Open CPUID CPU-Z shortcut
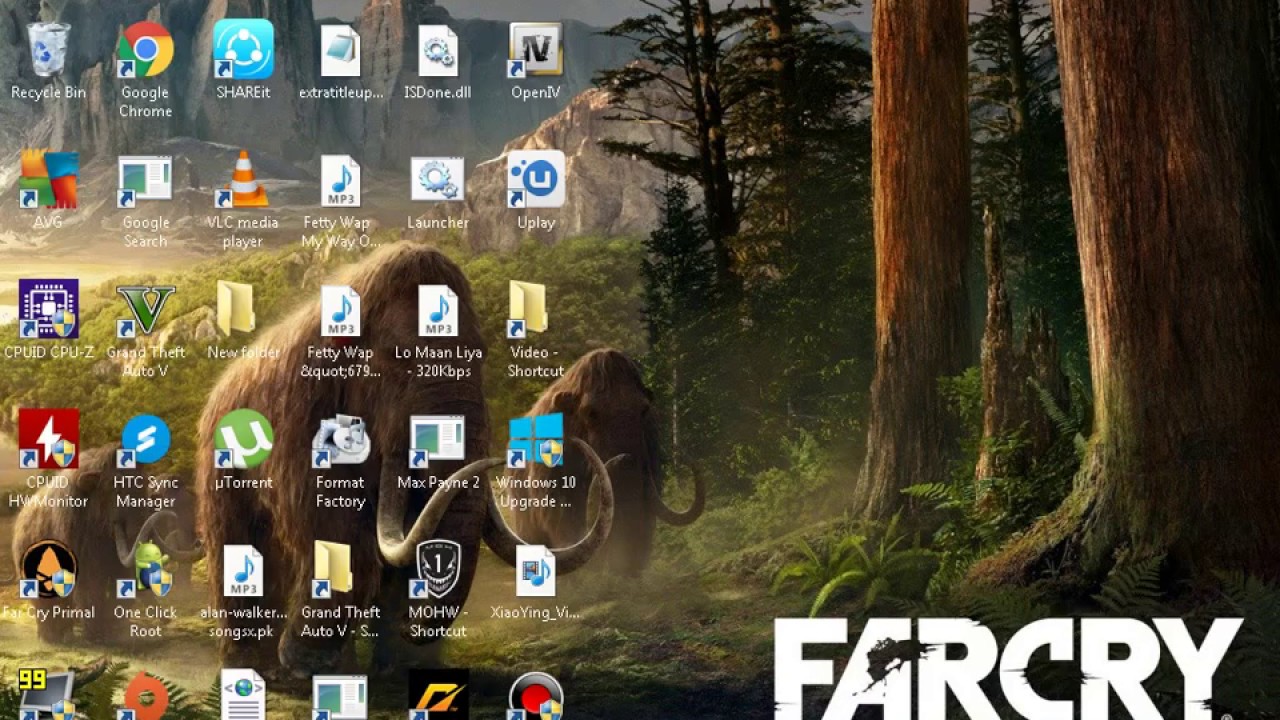This screenshot has width=1280, height=720. (x=48, y=310)
